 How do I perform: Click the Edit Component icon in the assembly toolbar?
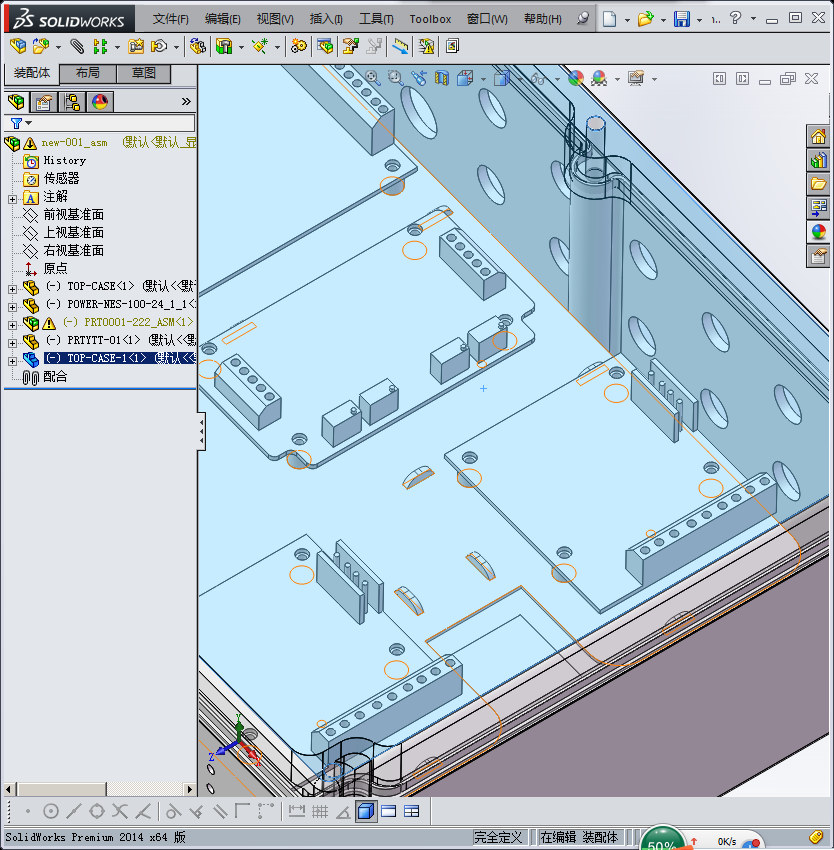click(18, 46)
